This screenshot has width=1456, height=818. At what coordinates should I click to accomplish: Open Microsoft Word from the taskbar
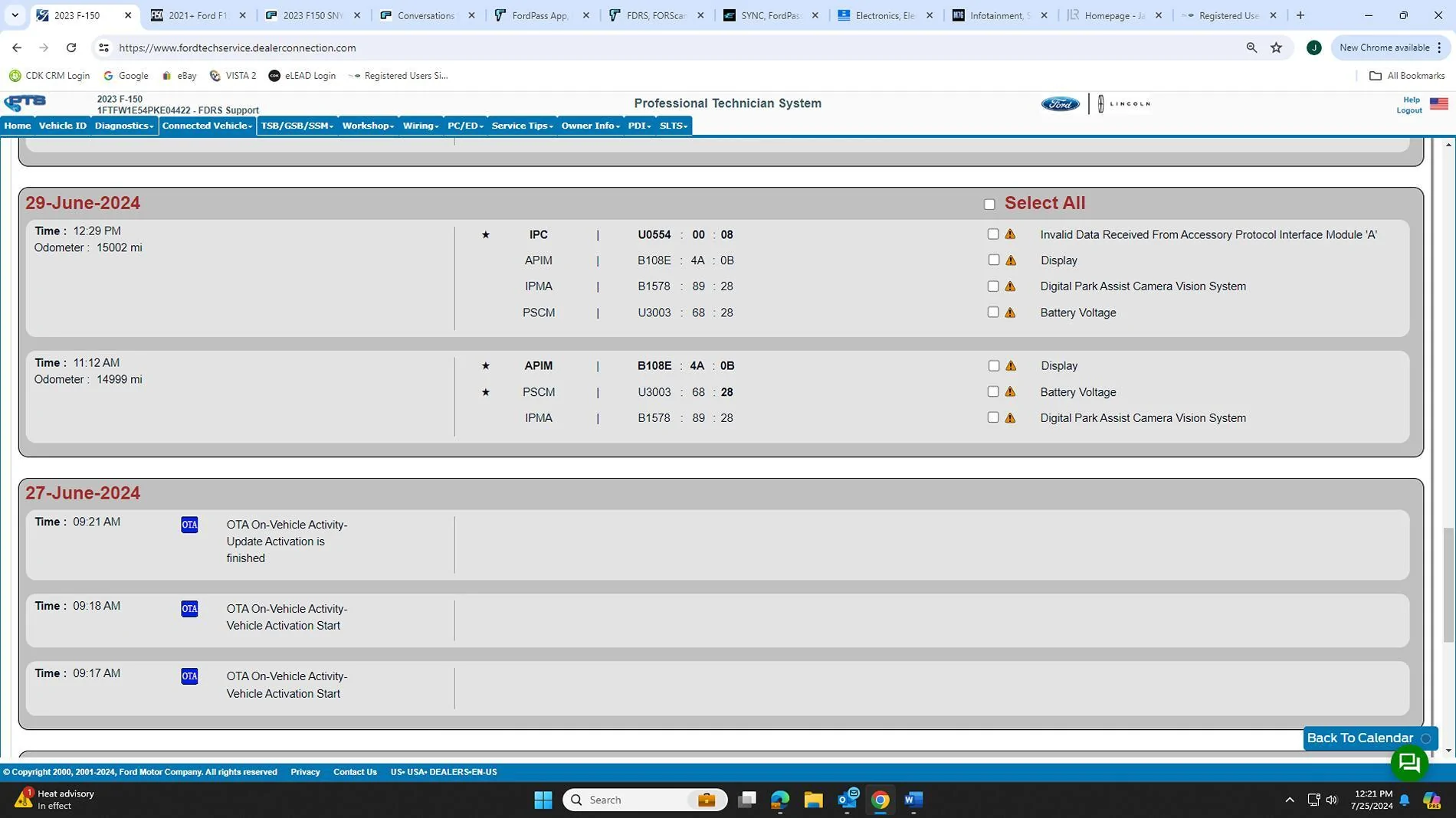913,800
